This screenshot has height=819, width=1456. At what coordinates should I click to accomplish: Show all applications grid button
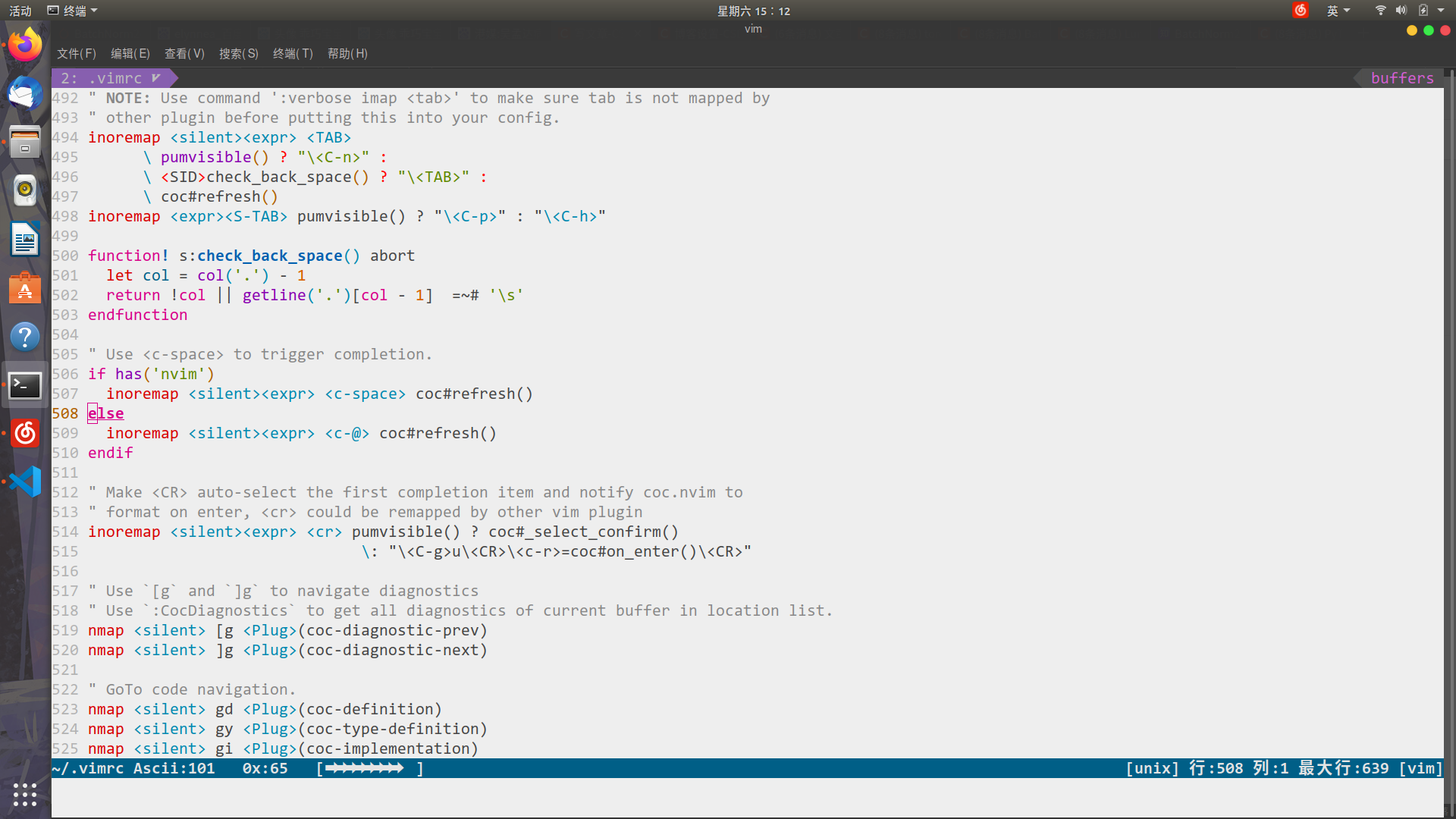coord(25,794)
